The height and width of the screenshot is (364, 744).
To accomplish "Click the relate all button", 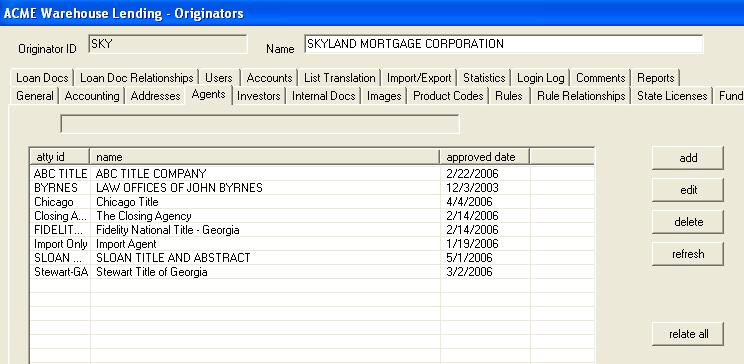I will pyautogui.click(x=688, y=334).
